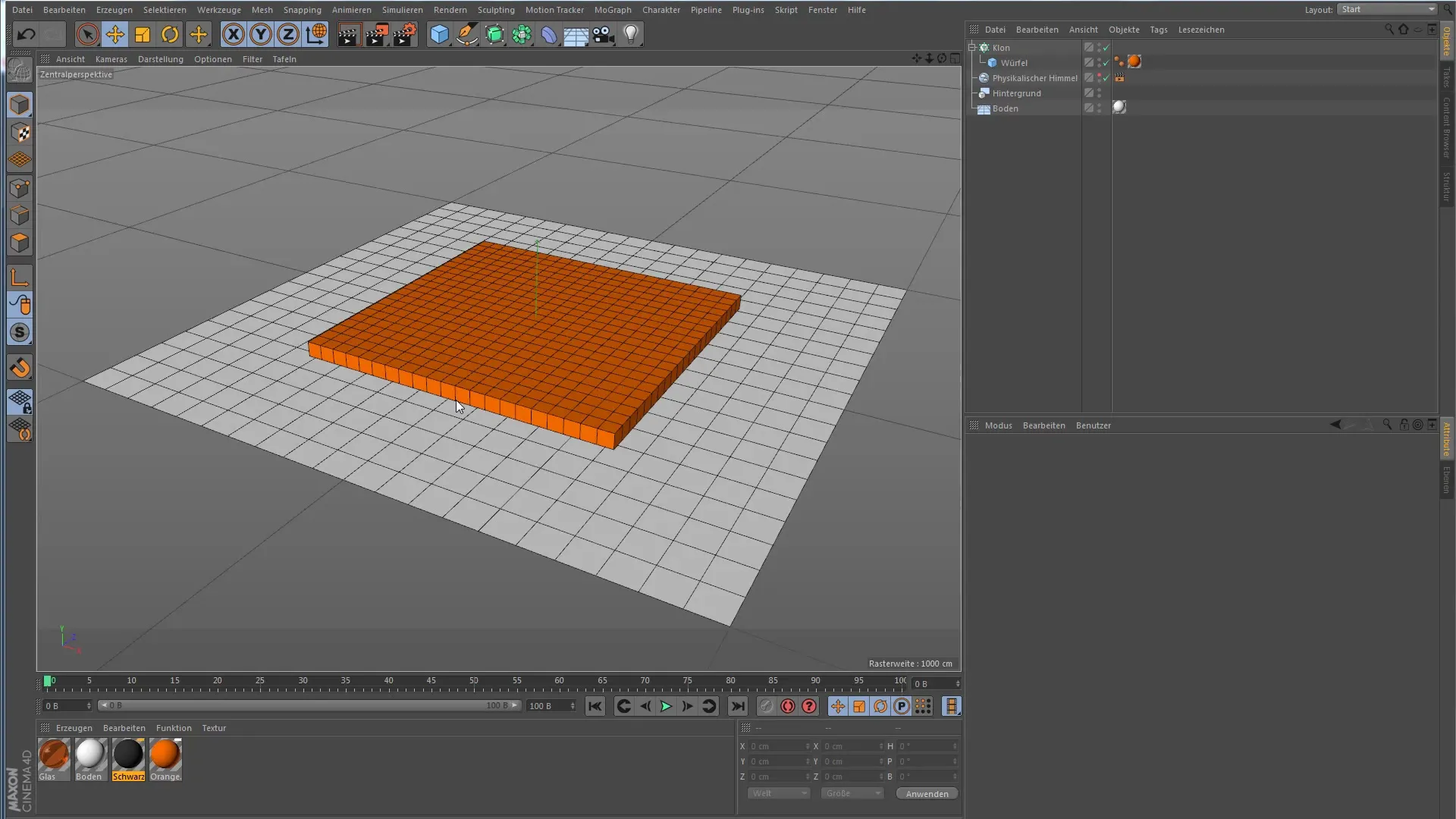Image resolution: width=1456 pixels, height=819 pixels.
Task: Select the Boden object
Action: [x=1005, y=108]
